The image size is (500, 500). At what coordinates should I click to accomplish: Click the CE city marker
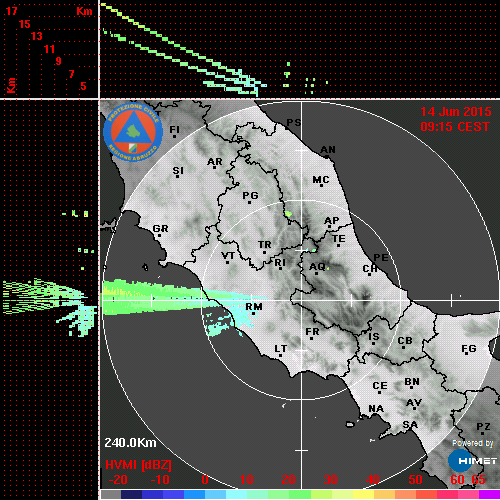click(x=380, y=386)
